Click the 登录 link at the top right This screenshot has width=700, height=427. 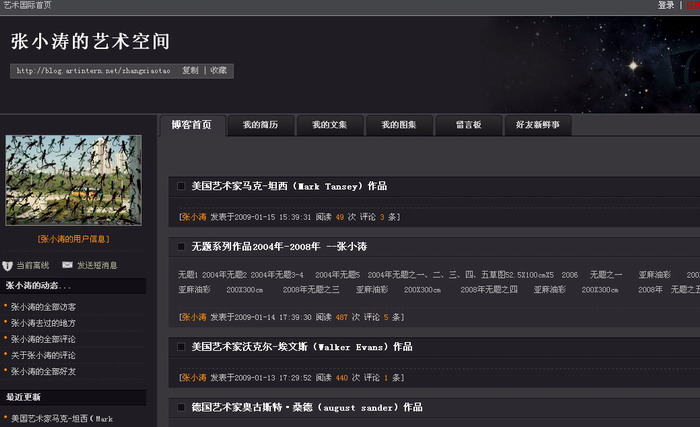tap(666, 5)
